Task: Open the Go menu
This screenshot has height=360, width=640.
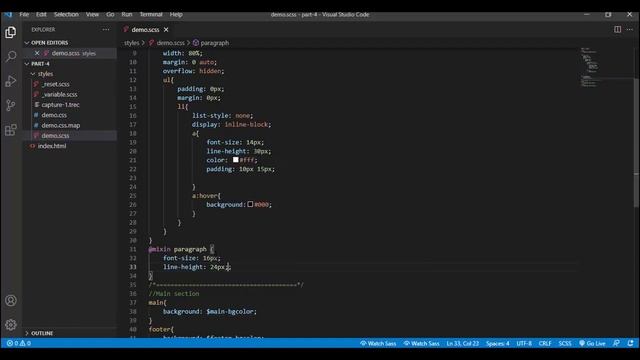Action: coord(110,14)
